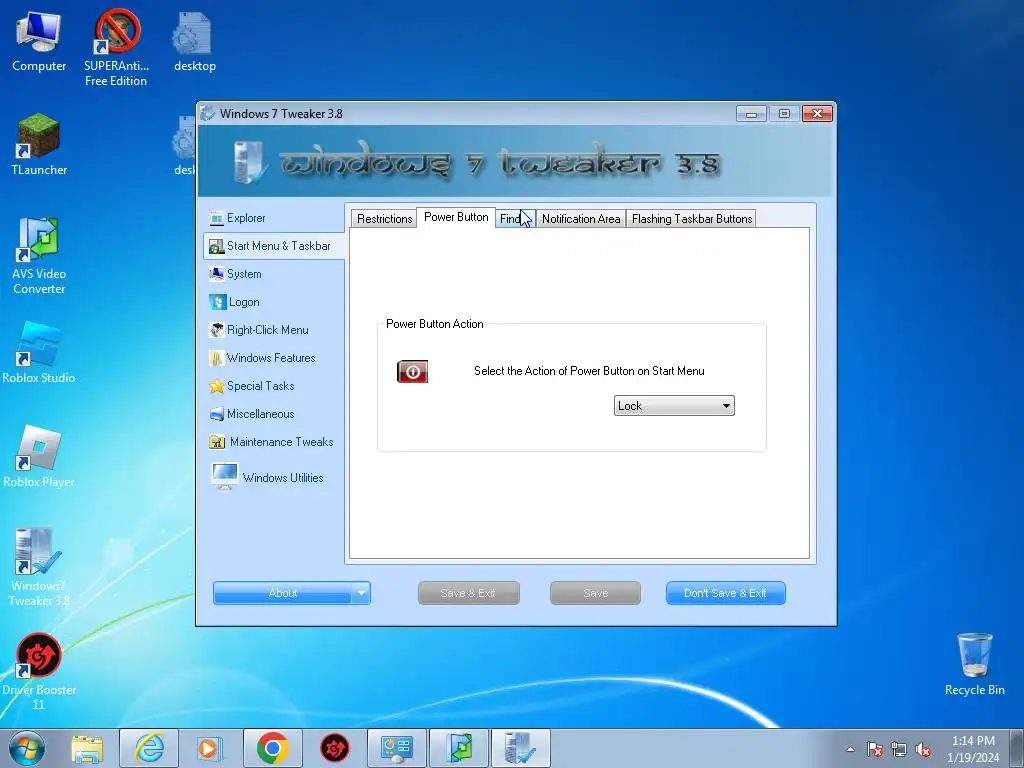Show hidden system tray icons
Image resolution: width=1024 pixels, height=768 pixels.
pyautogui.click(x=850, y=749)
